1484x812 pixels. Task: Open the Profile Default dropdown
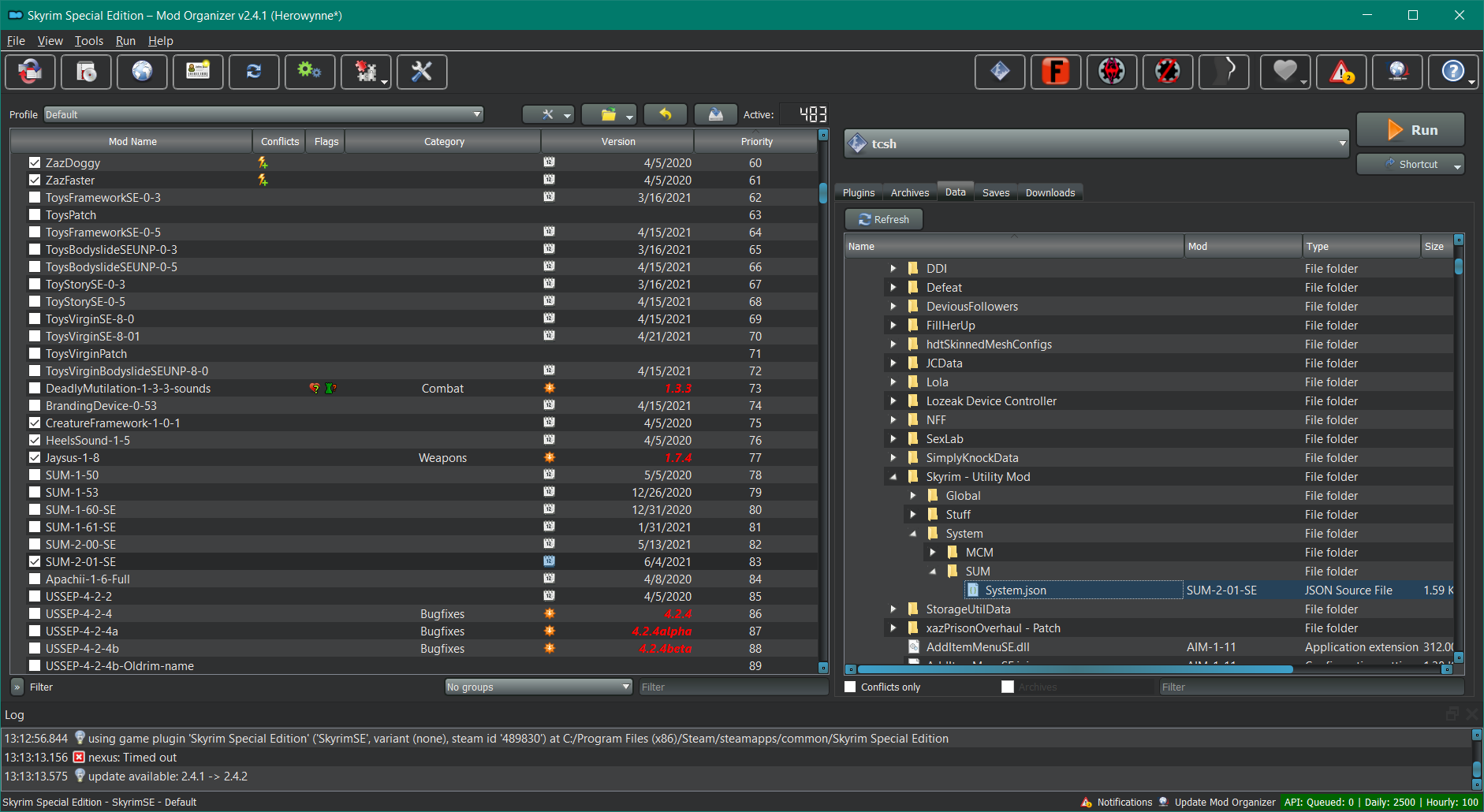coord(263,114)
